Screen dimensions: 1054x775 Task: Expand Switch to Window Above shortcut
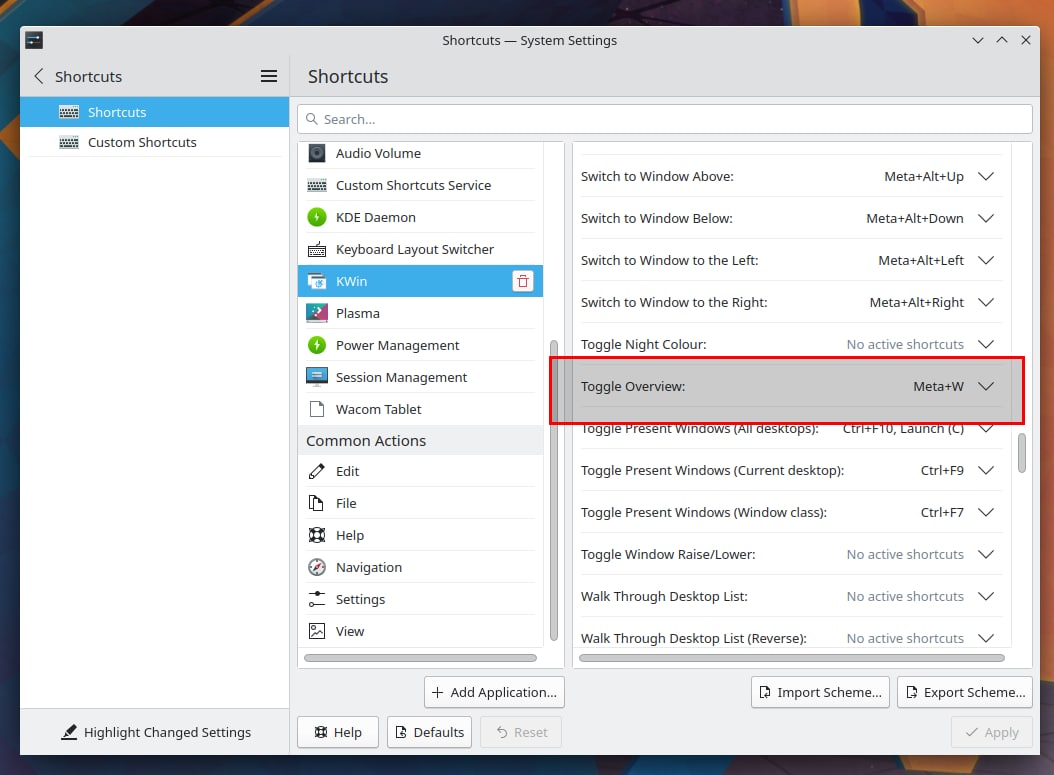pos(985,176)
